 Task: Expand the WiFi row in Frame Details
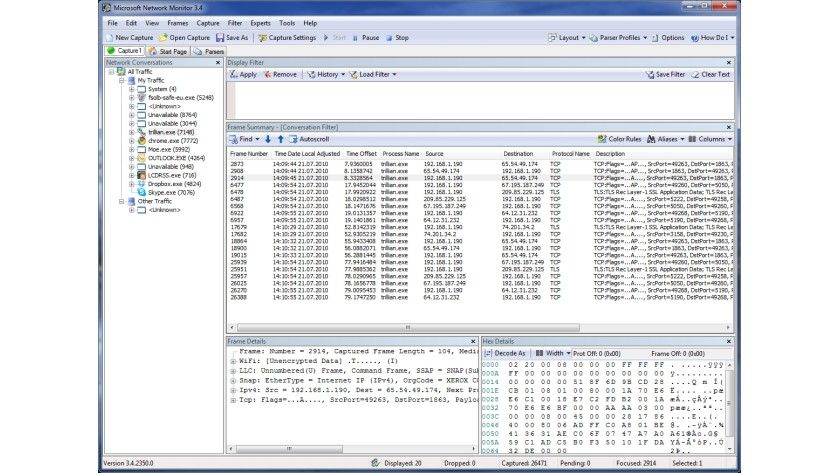[234, 362]
